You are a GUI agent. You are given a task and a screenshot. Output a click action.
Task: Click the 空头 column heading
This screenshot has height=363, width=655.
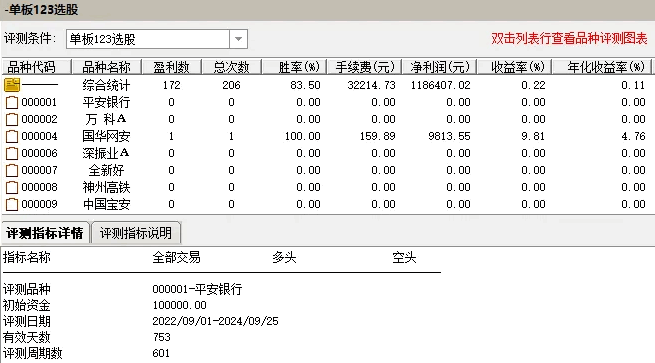[404, 258]
